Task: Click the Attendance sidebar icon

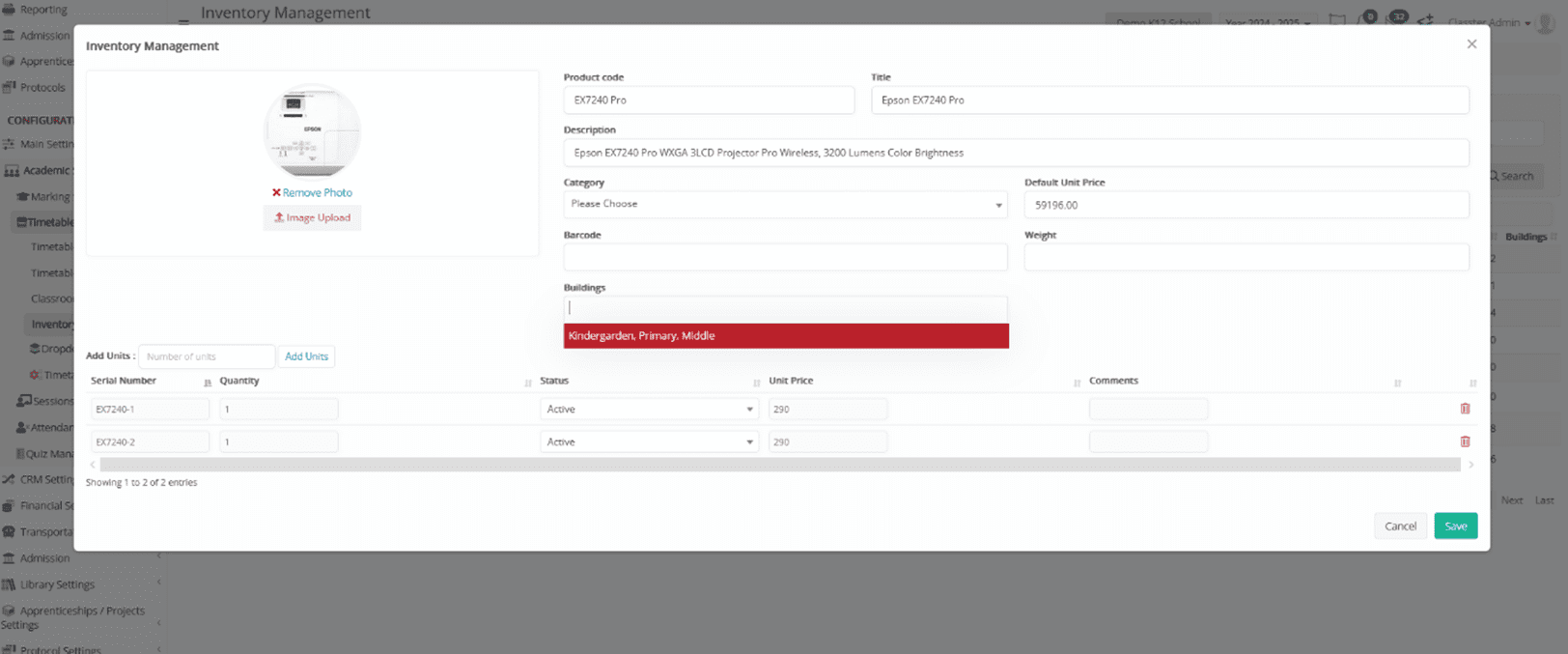Action: click(21, 427)
